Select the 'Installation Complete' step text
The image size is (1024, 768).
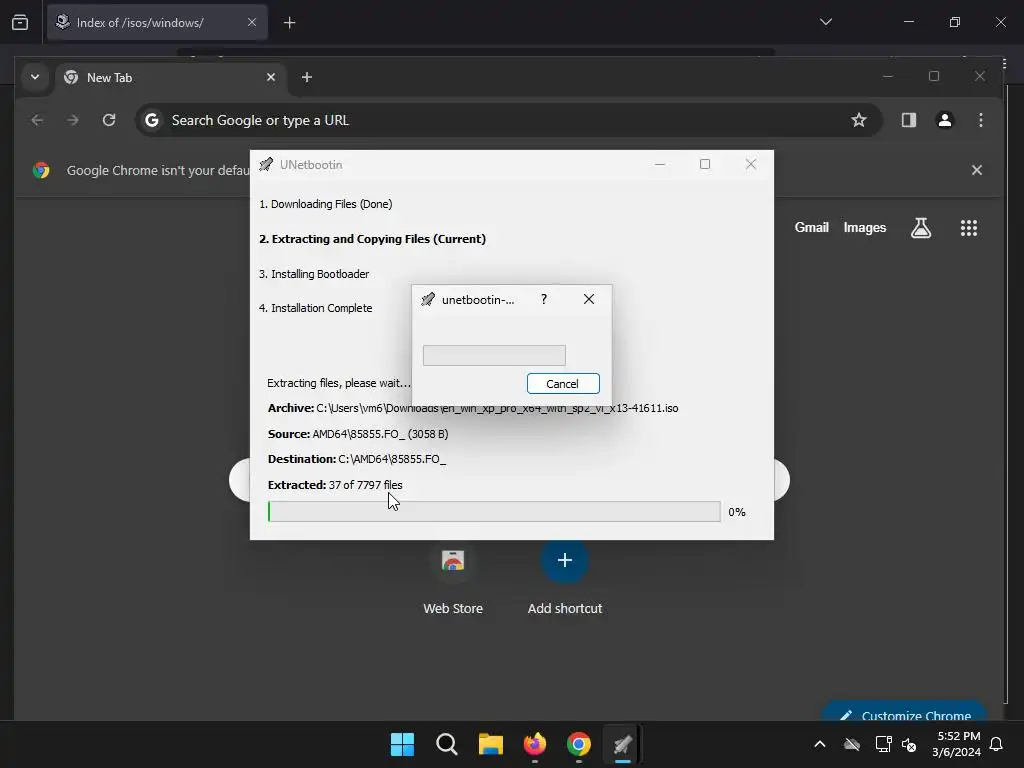(x=315, y=308)
